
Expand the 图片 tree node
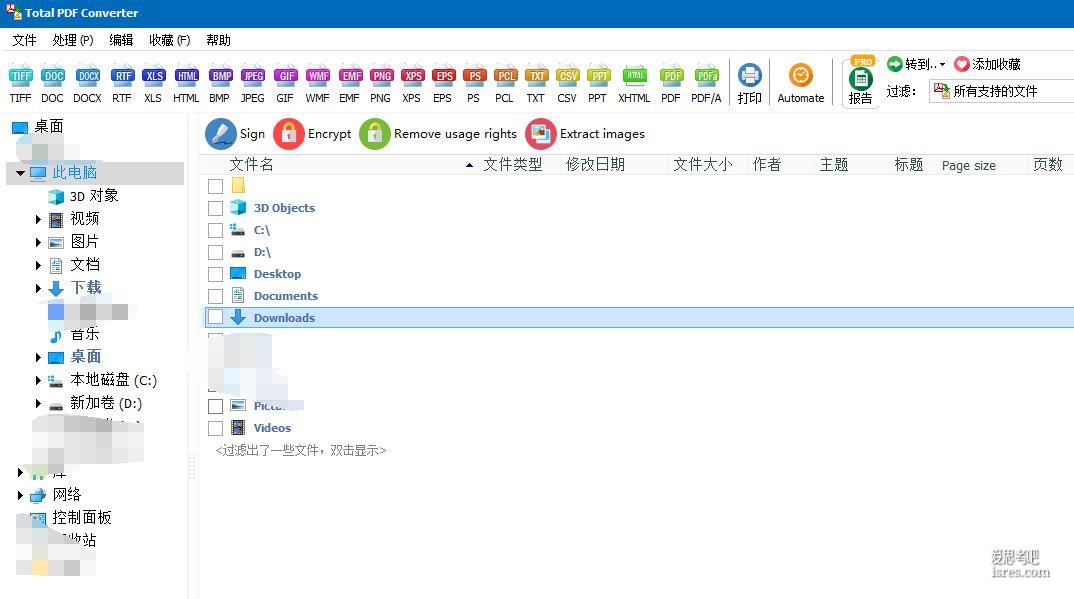(38, 242)
